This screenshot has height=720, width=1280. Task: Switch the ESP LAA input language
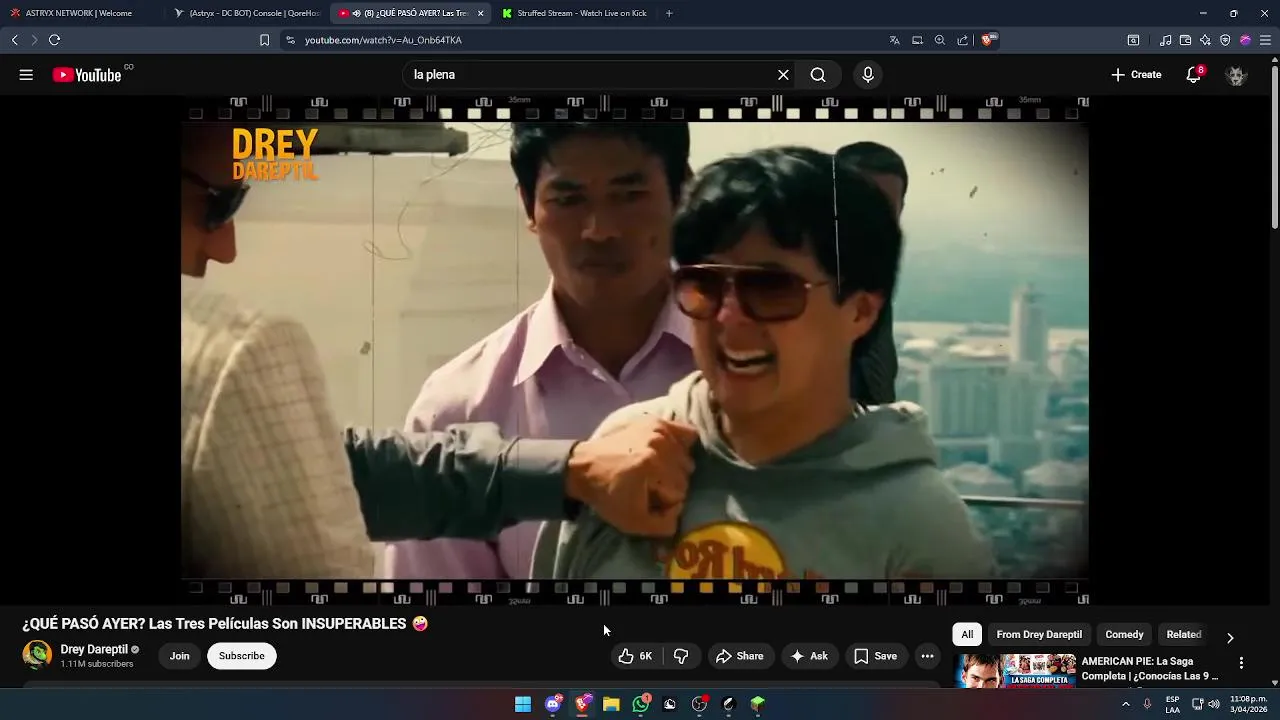[x=1172, y=704]
